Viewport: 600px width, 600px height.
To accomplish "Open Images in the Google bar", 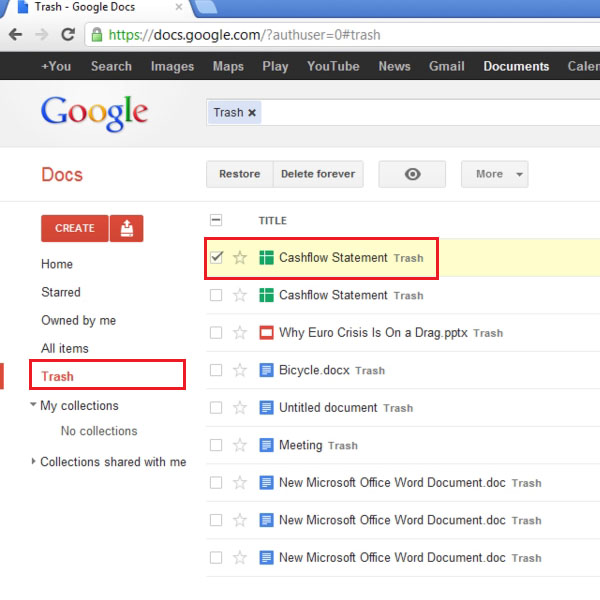I will click(x=172, y=66).
